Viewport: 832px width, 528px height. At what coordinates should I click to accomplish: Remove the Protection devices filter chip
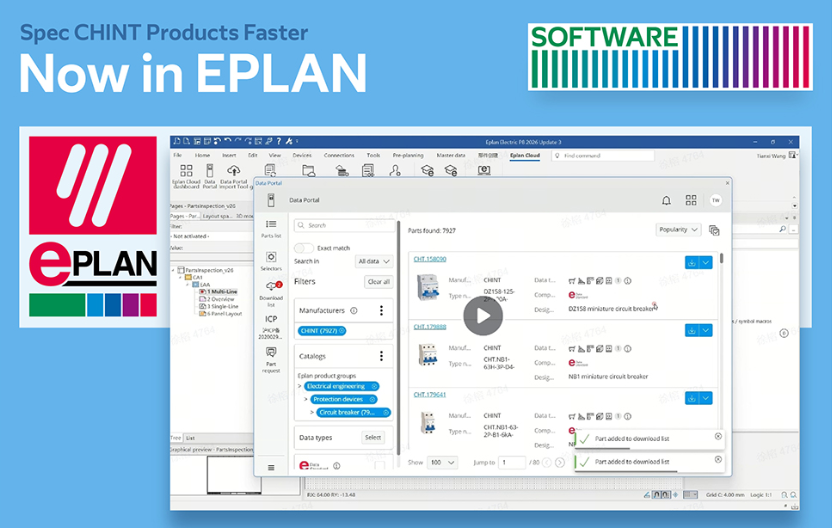(372, 399)
